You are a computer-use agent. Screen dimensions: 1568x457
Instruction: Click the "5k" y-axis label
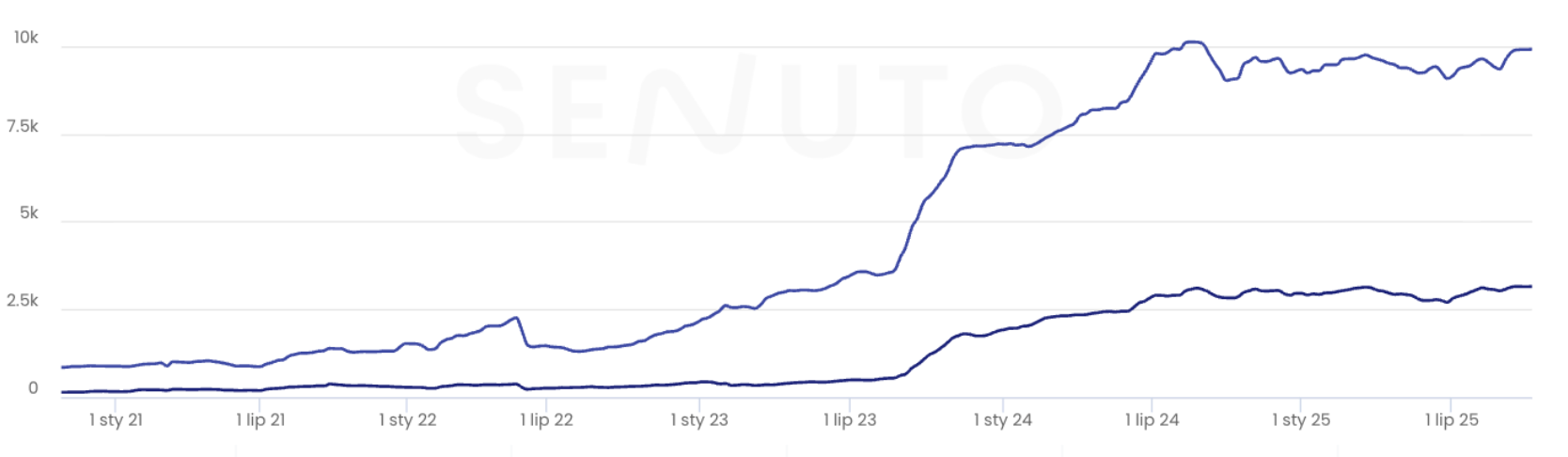[29, 213]
